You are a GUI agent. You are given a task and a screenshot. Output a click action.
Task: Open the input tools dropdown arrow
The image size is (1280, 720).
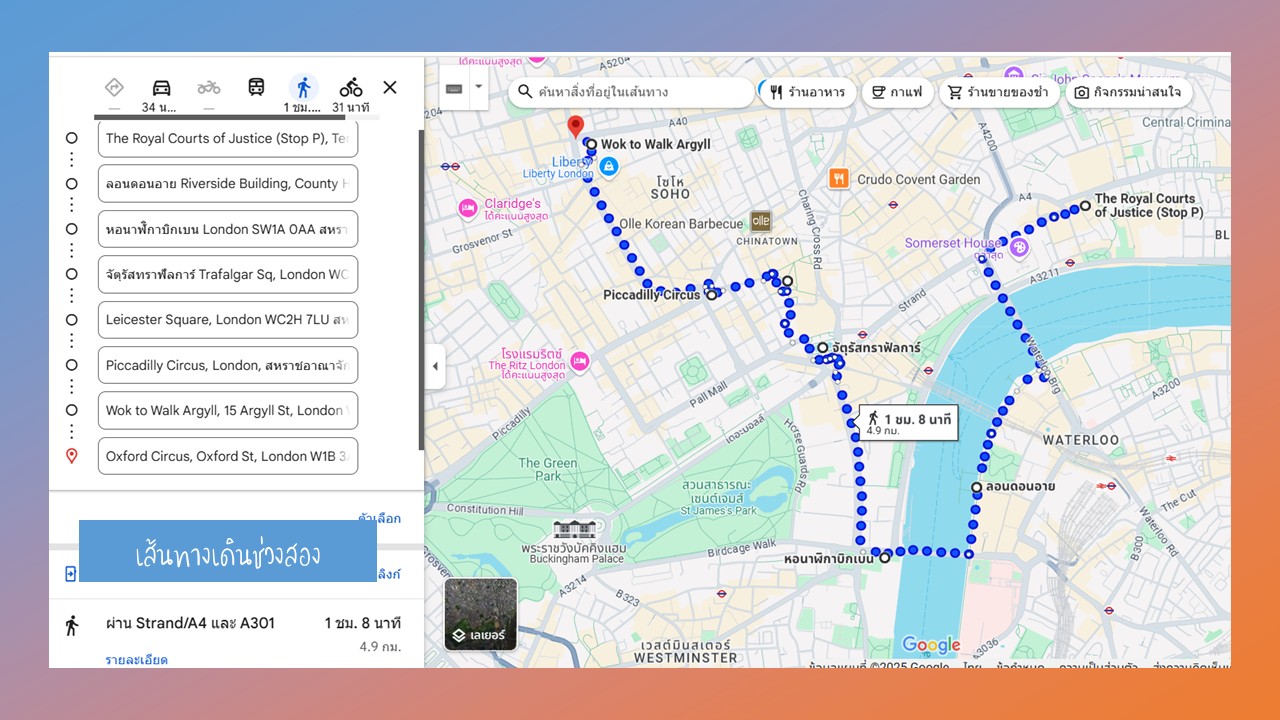478,87
